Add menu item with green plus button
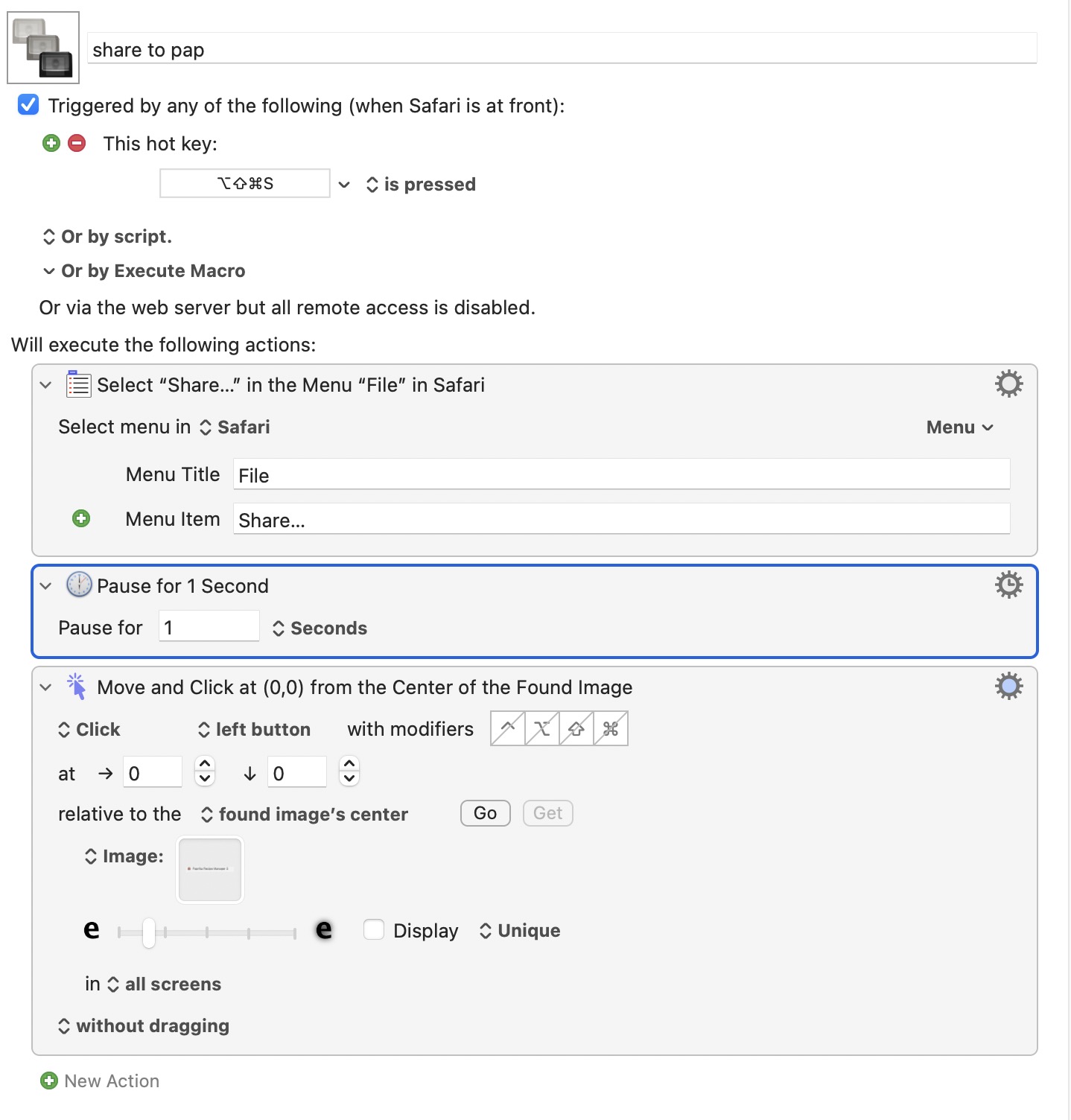Image resolution: width=1071 pixels, height=1120 pixels. tap(81, 518)
